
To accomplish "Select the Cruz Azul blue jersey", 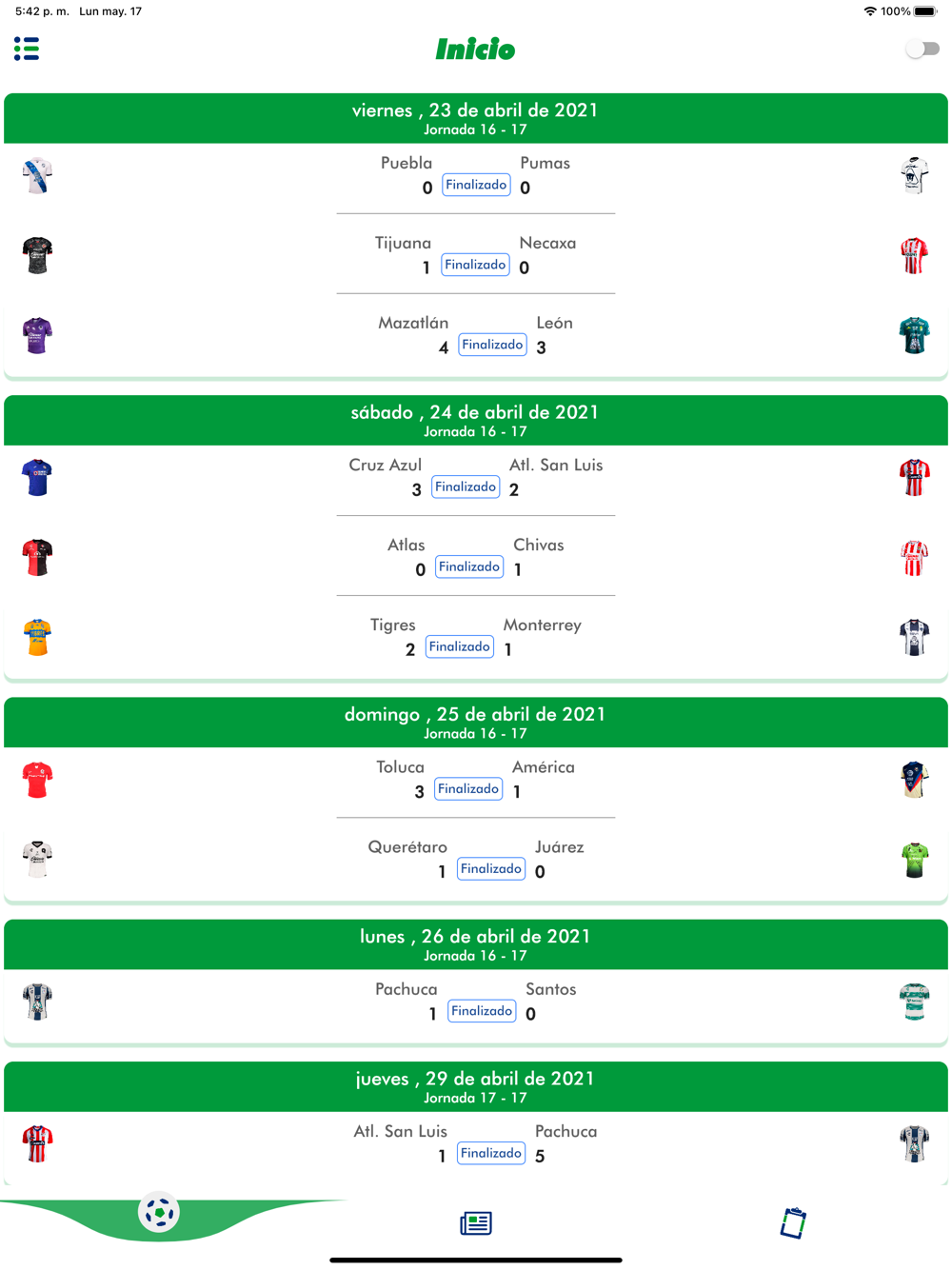I will click(x=37, y=478).
